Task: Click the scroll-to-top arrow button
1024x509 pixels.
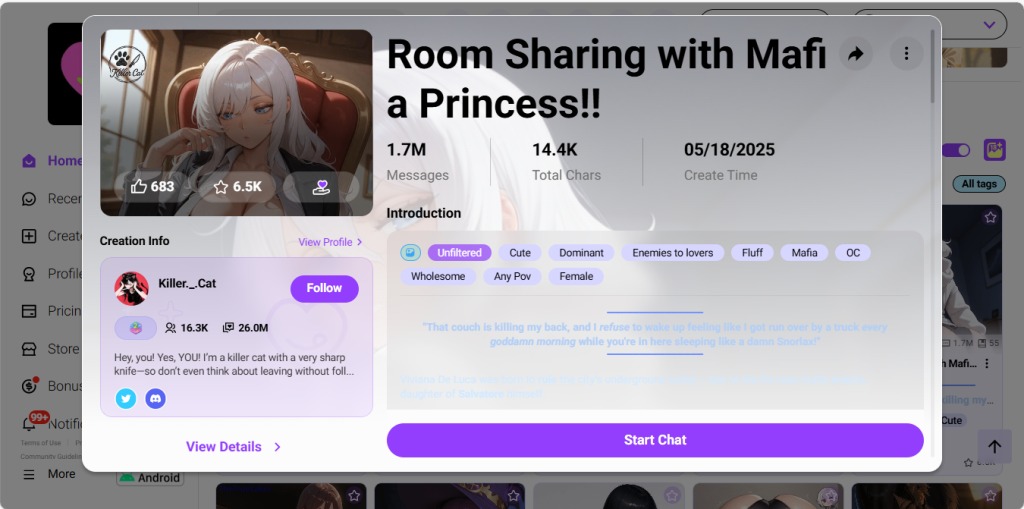Action: [x=994, y=447]
